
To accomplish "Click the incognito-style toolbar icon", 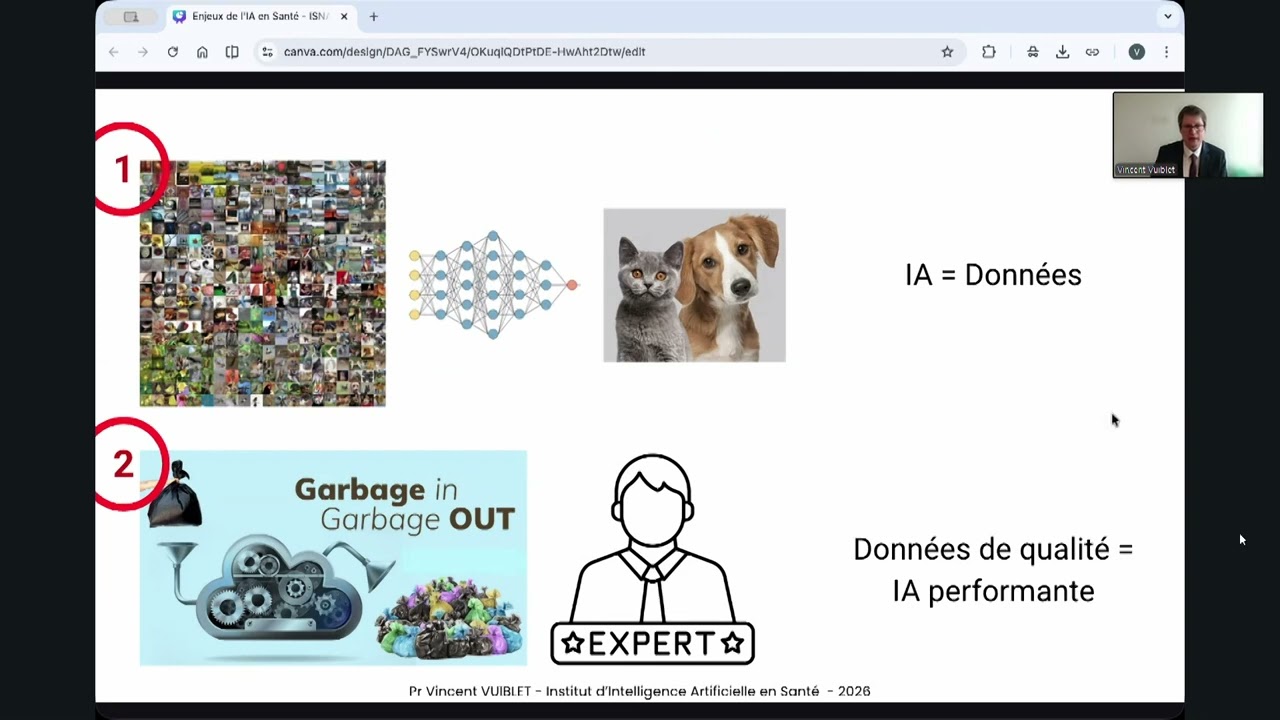I will pyautogui.click(x=1033, y=52).
